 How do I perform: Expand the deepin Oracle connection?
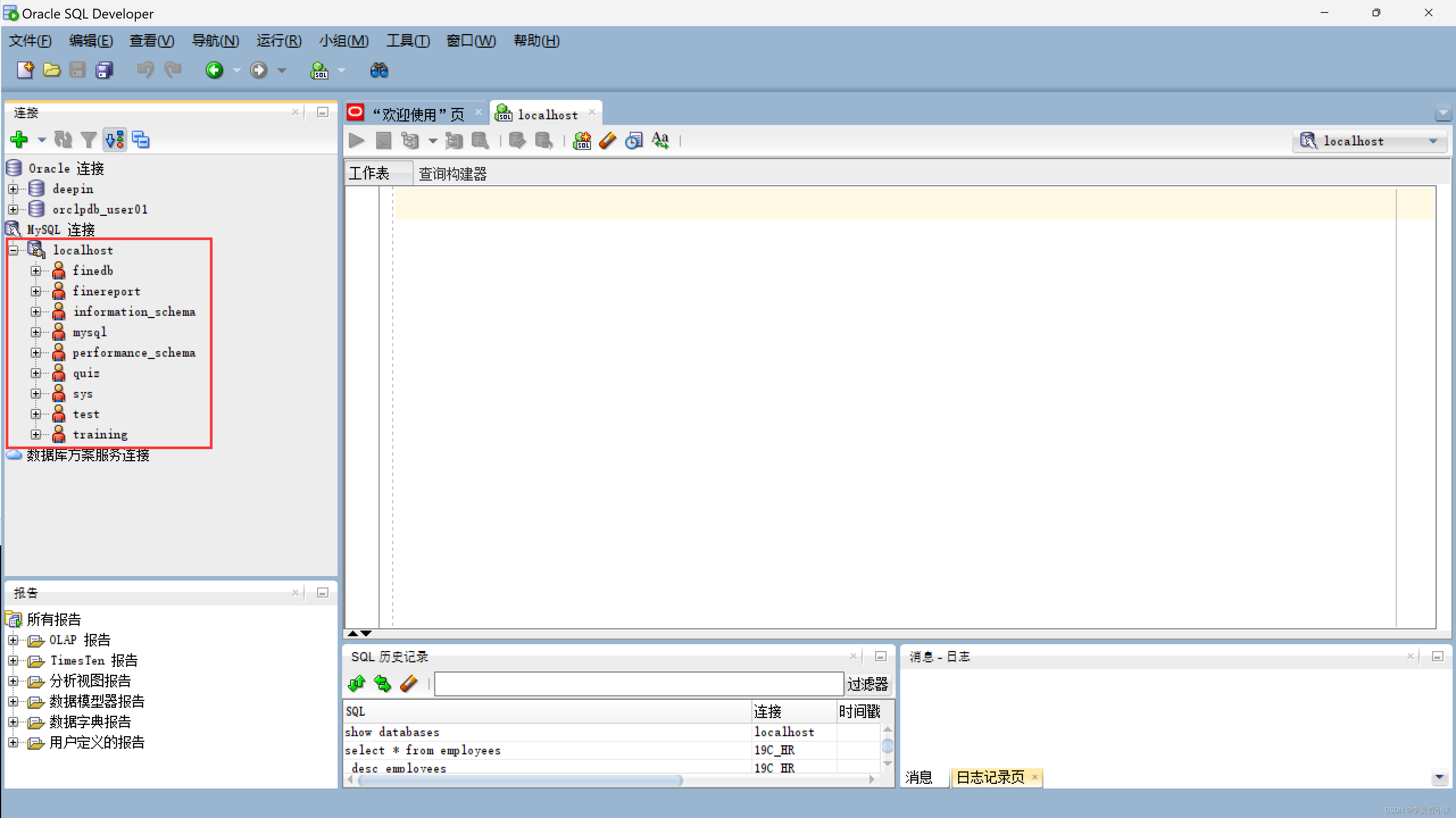13,189
